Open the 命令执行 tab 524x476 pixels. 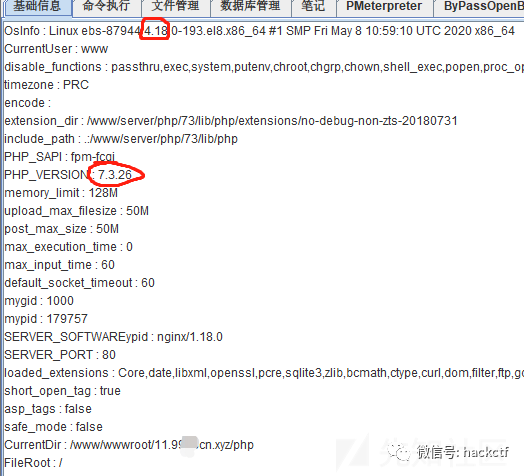click(106, 7)
